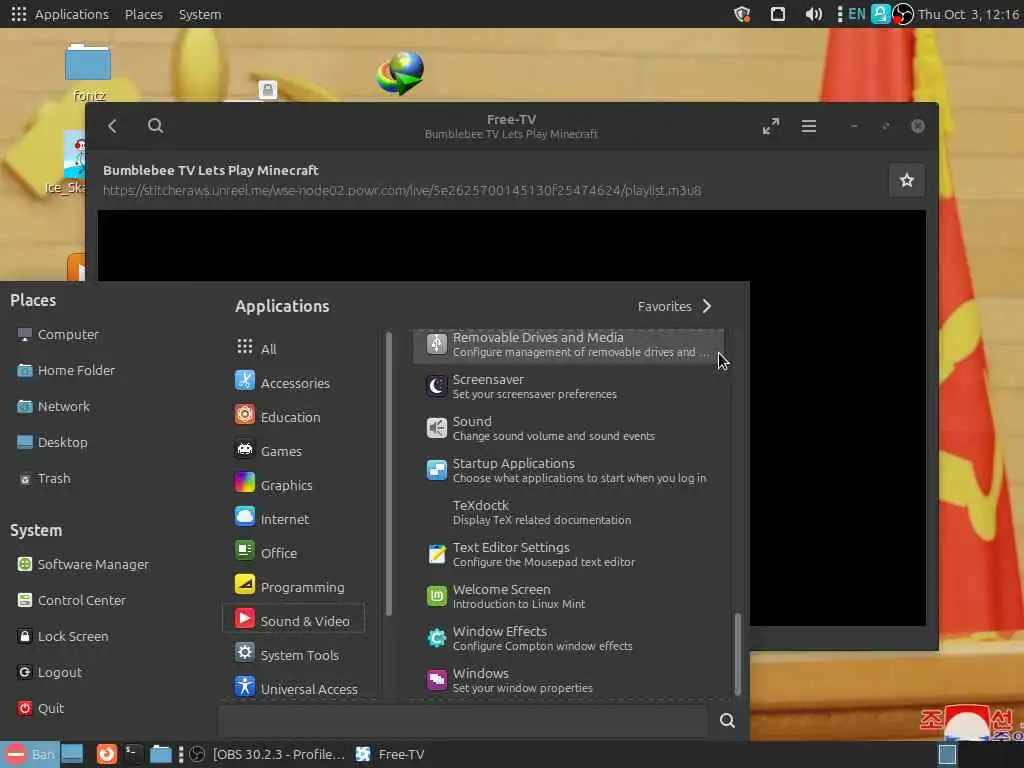Go back in Free-TV window

pos(112,126)
